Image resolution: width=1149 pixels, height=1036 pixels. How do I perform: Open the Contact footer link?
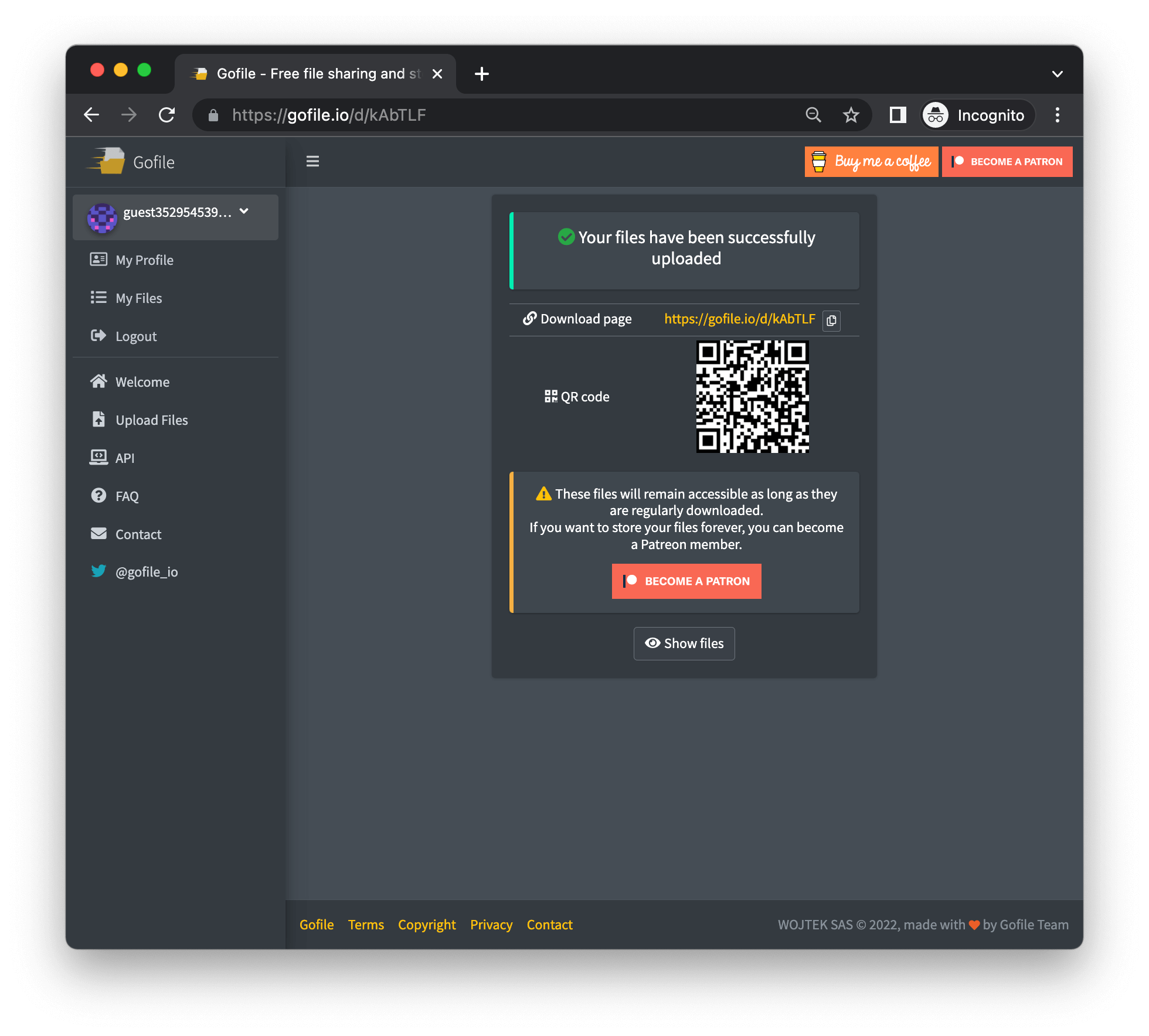(x=549, y=925)
